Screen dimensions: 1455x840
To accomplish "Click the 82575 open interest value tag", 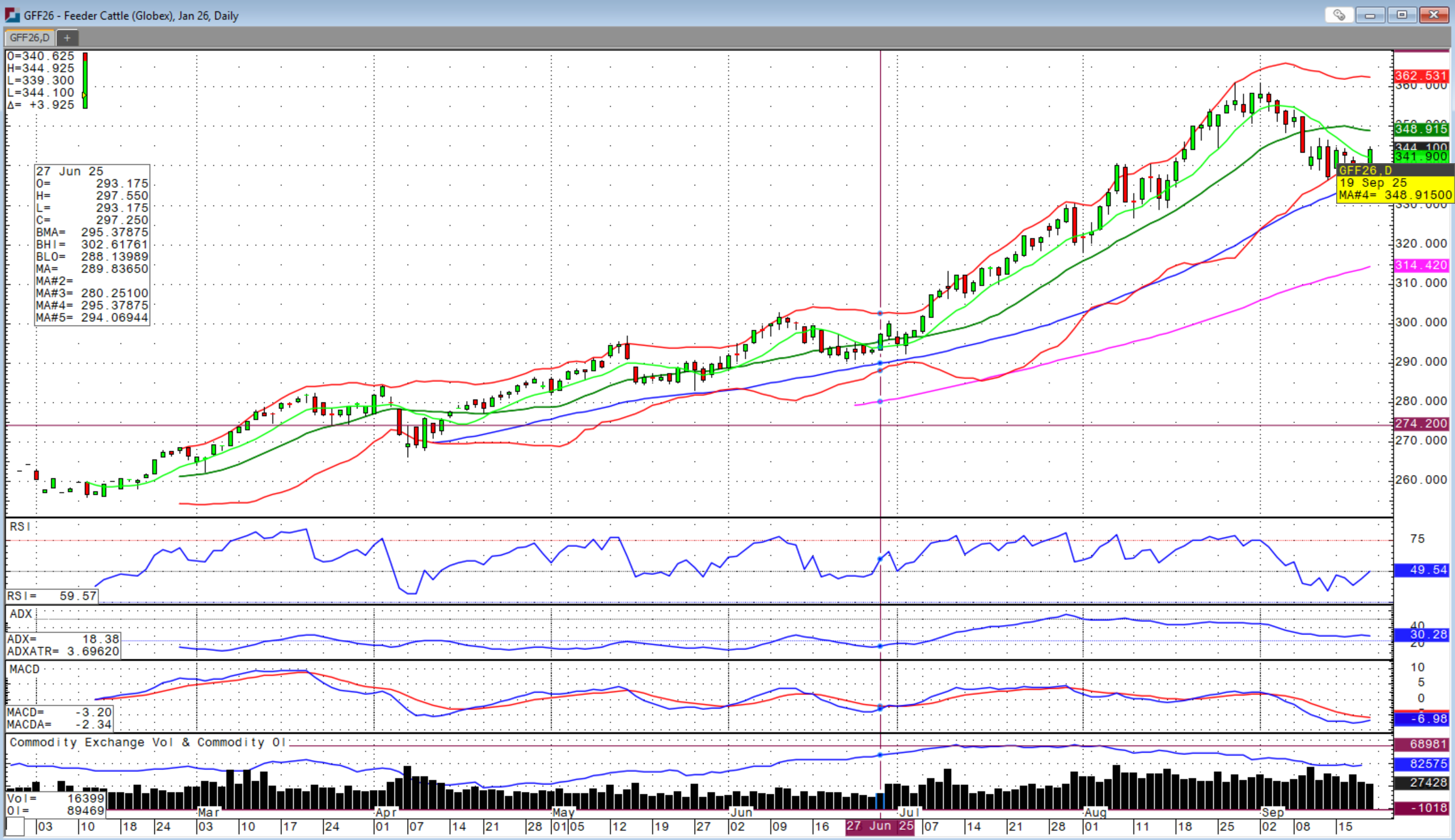I will pyautogui.click(x=1421, y=764).
